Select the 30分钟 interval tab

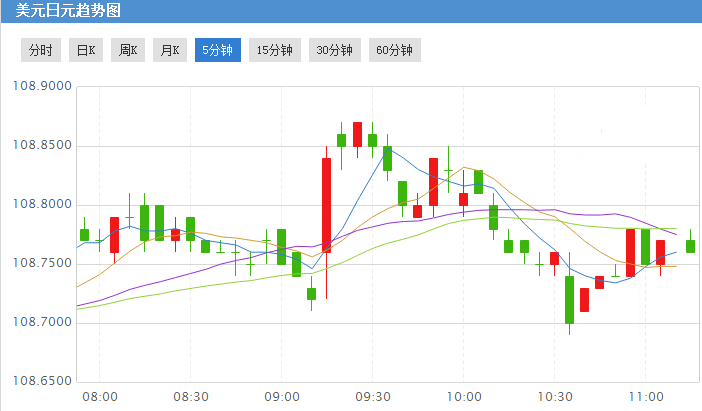click(x=334, y=50)
